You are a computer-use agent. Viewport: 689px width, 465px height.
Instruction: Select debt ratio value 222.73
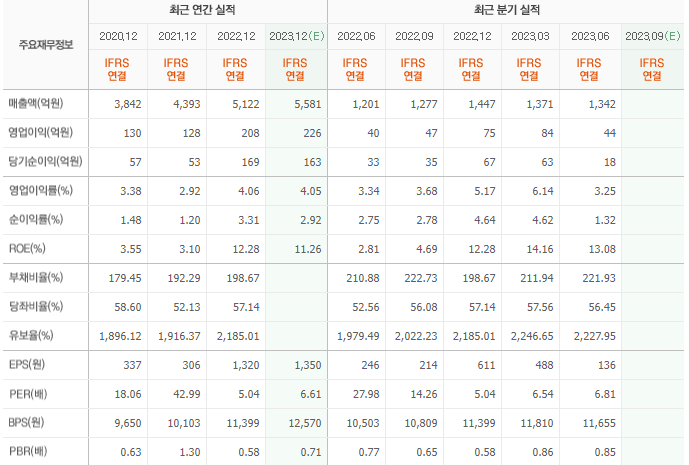pyautogui.click(x=421, y=278)
